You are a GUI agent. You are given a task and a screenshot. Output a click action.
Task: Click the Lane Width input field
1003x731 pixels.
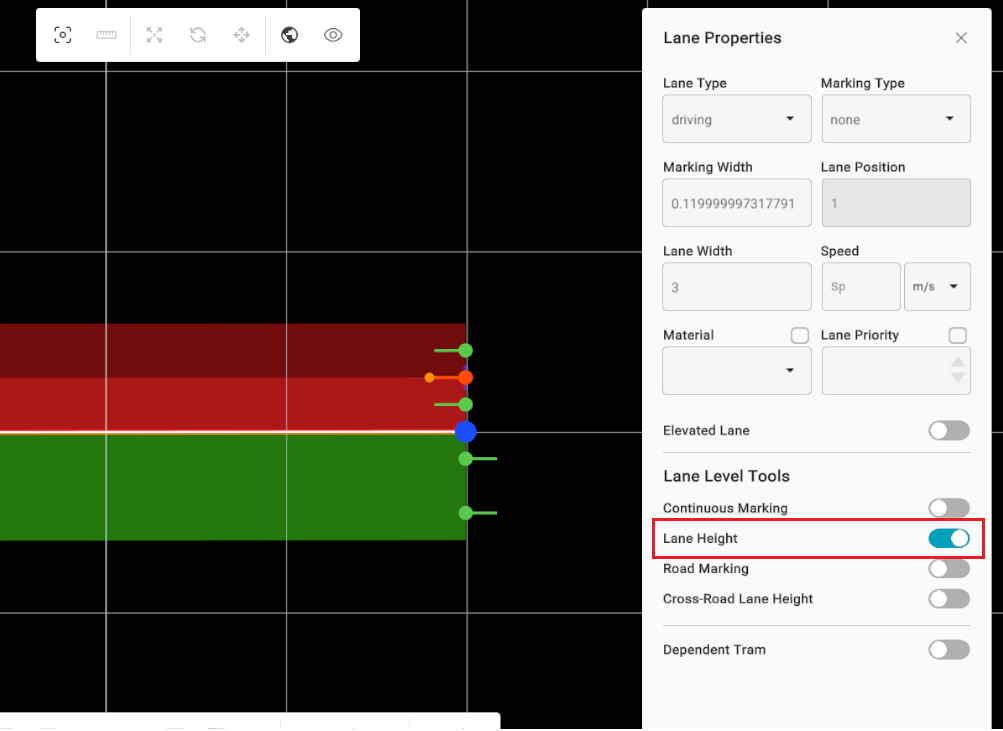point(736,287)
